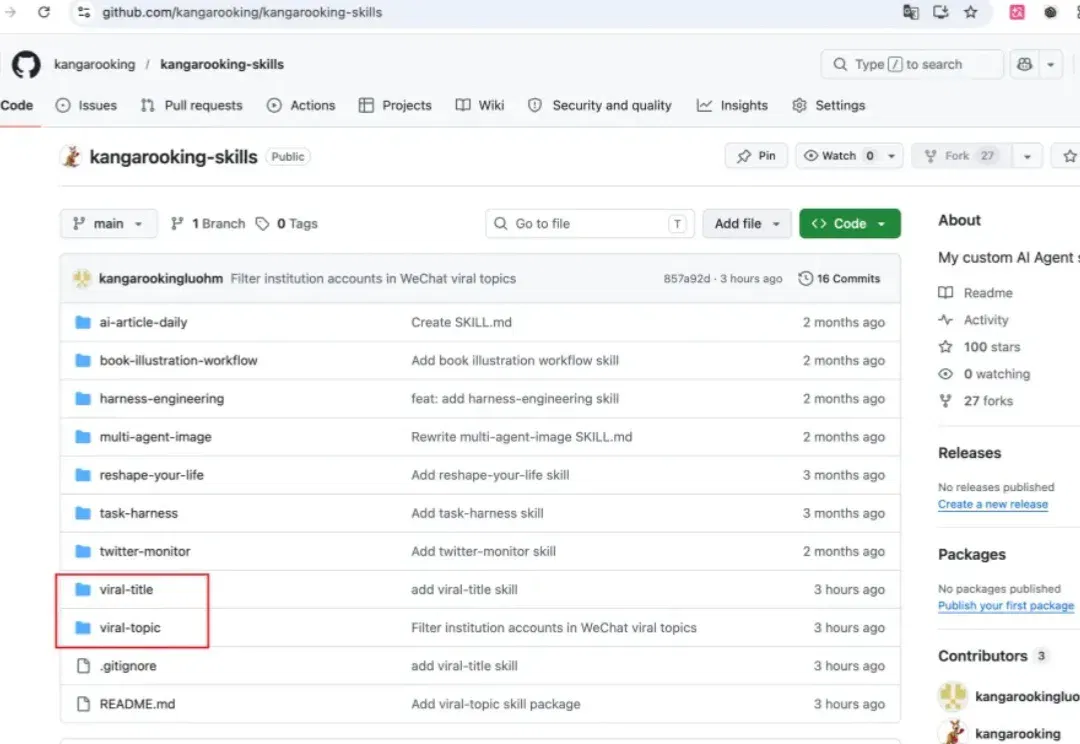
Task: Click the translate page icon in address bar
Action: [911, 12]
